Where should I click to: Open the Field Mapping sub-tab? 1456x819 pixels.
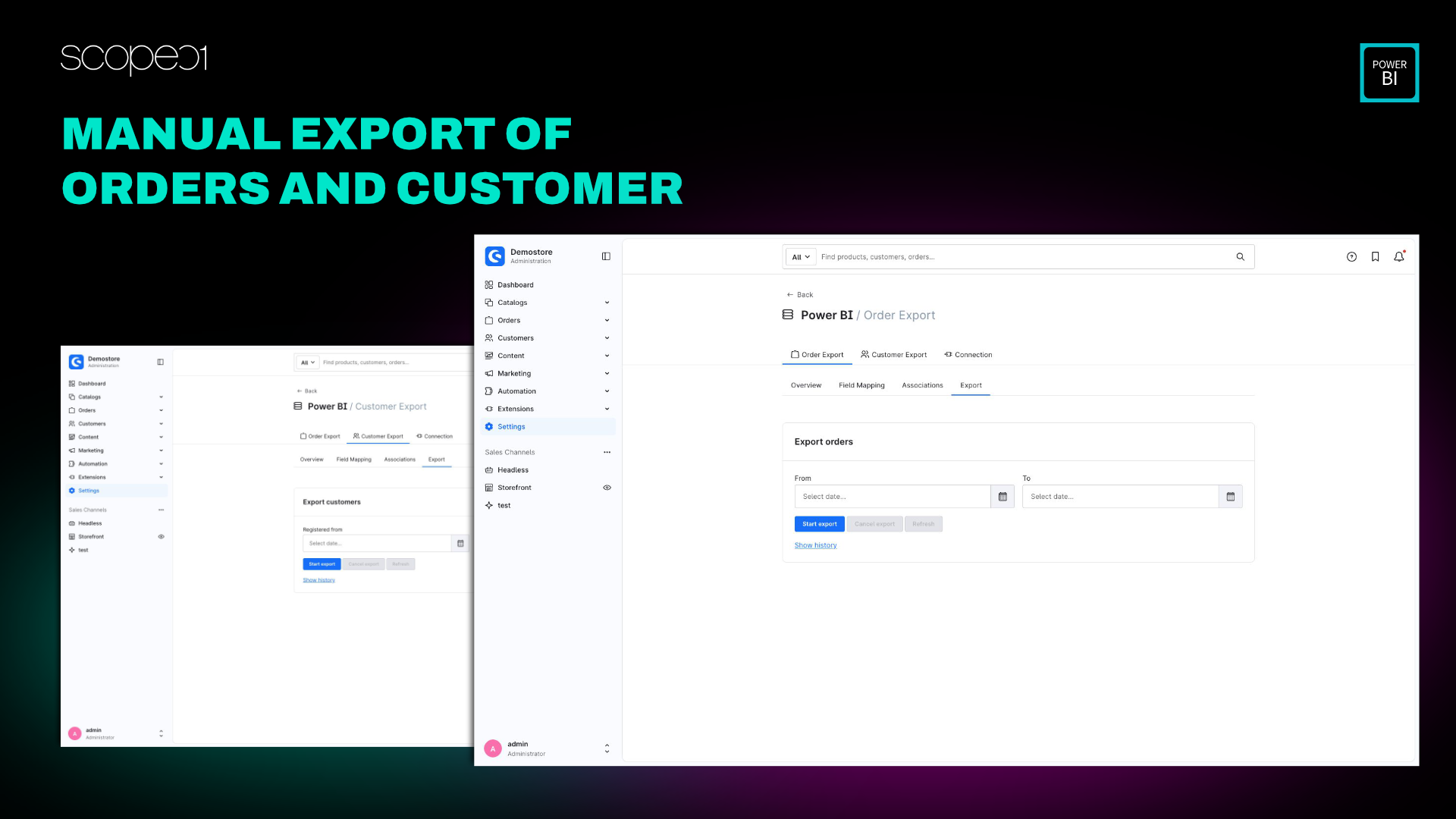(x=861, y=386)
